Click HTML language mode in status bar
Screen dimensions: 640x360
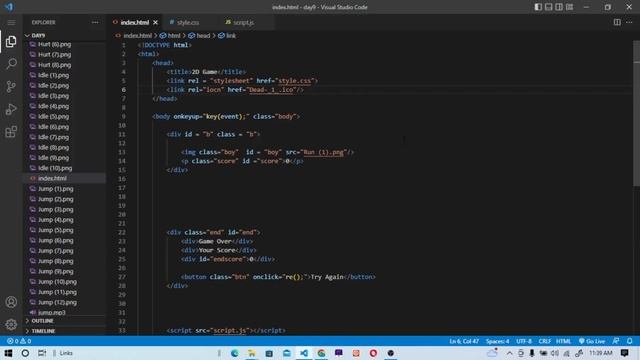point(564,341)
